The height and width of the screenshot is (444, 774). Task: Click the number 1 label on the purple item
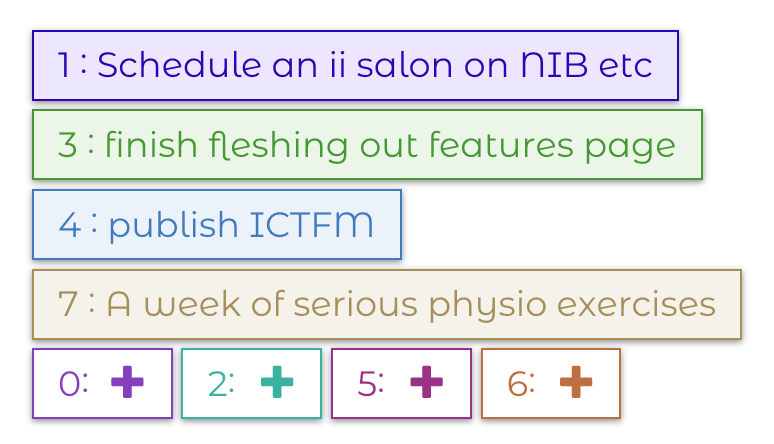(64, 66)
